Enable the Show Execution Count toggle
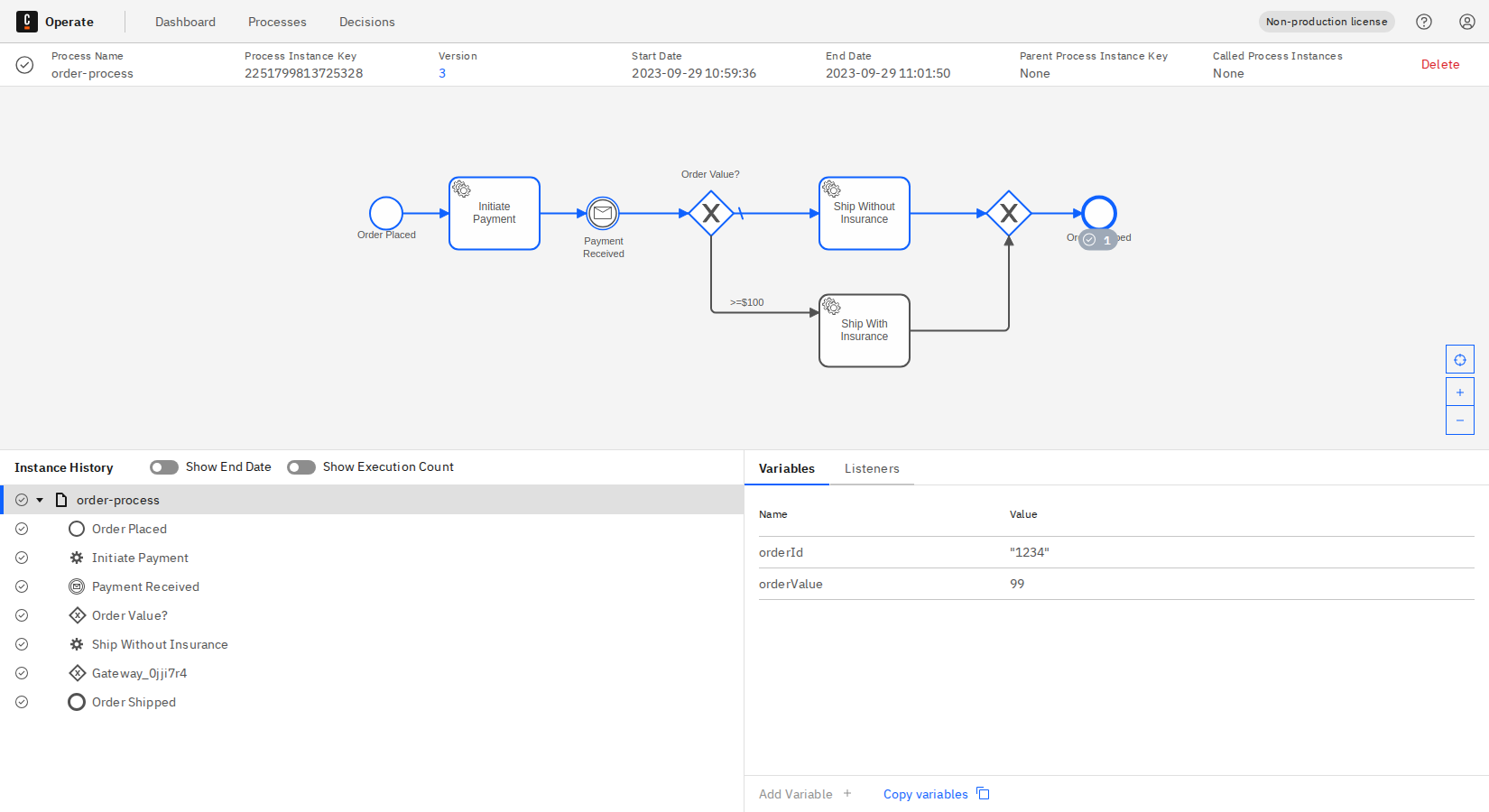The image size is (1489, 812). click(301, 466)
